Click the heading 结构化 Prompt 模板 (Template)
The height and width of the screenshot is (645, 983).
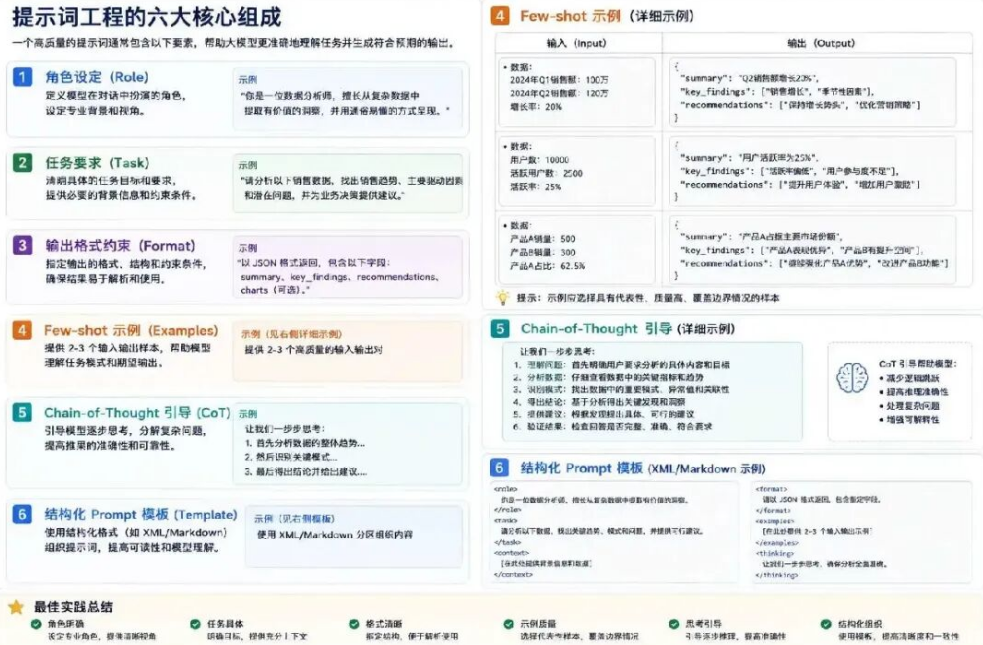140,515
